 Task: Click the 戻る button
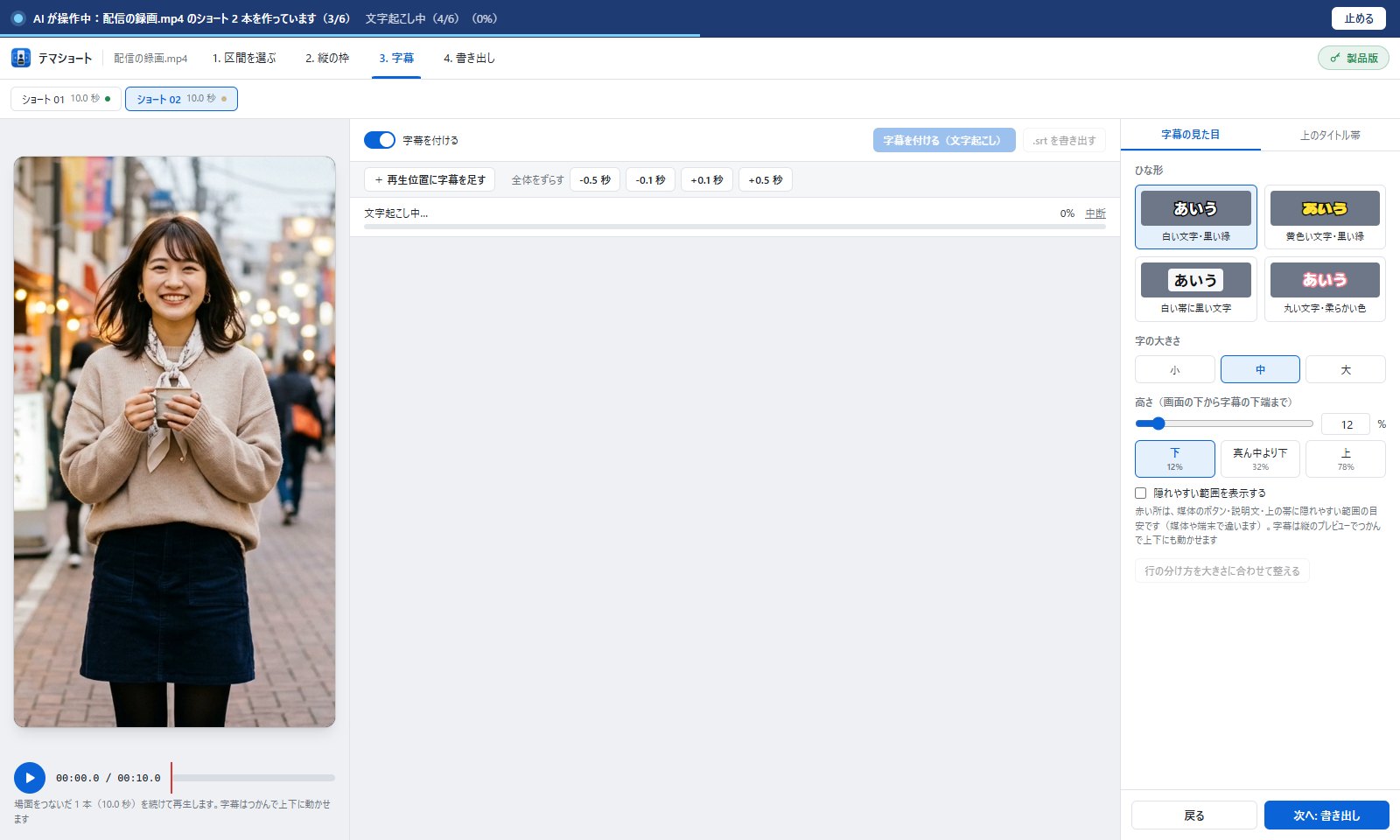pos(1194,815)
